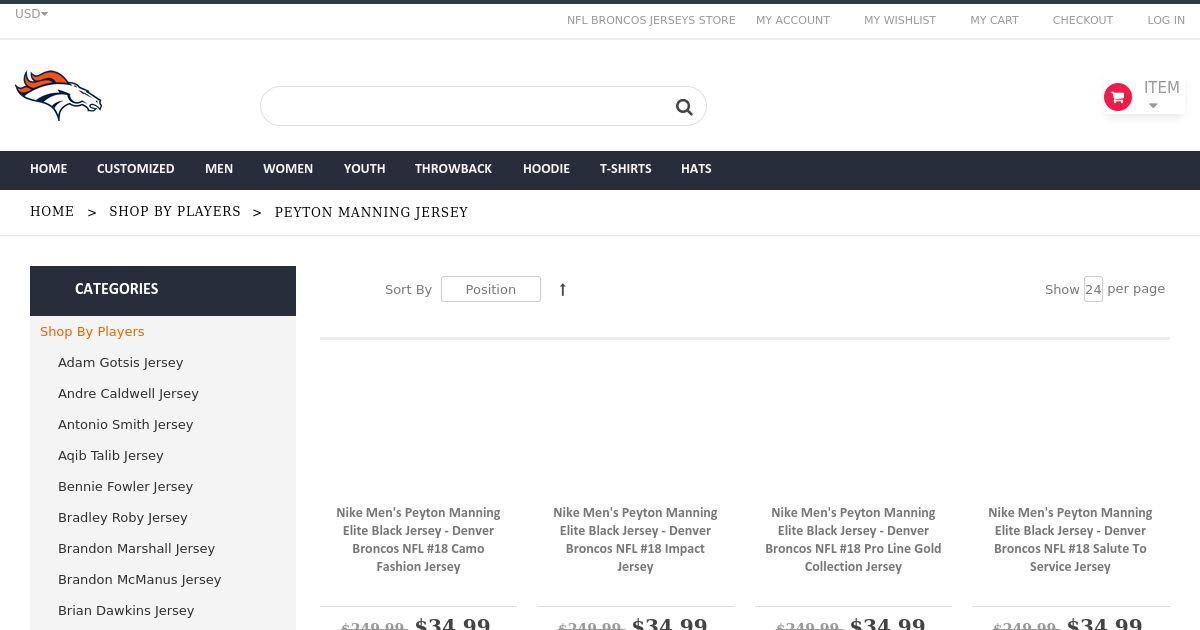
Task: Open the Hoodie menu
Action: point(546,169)
